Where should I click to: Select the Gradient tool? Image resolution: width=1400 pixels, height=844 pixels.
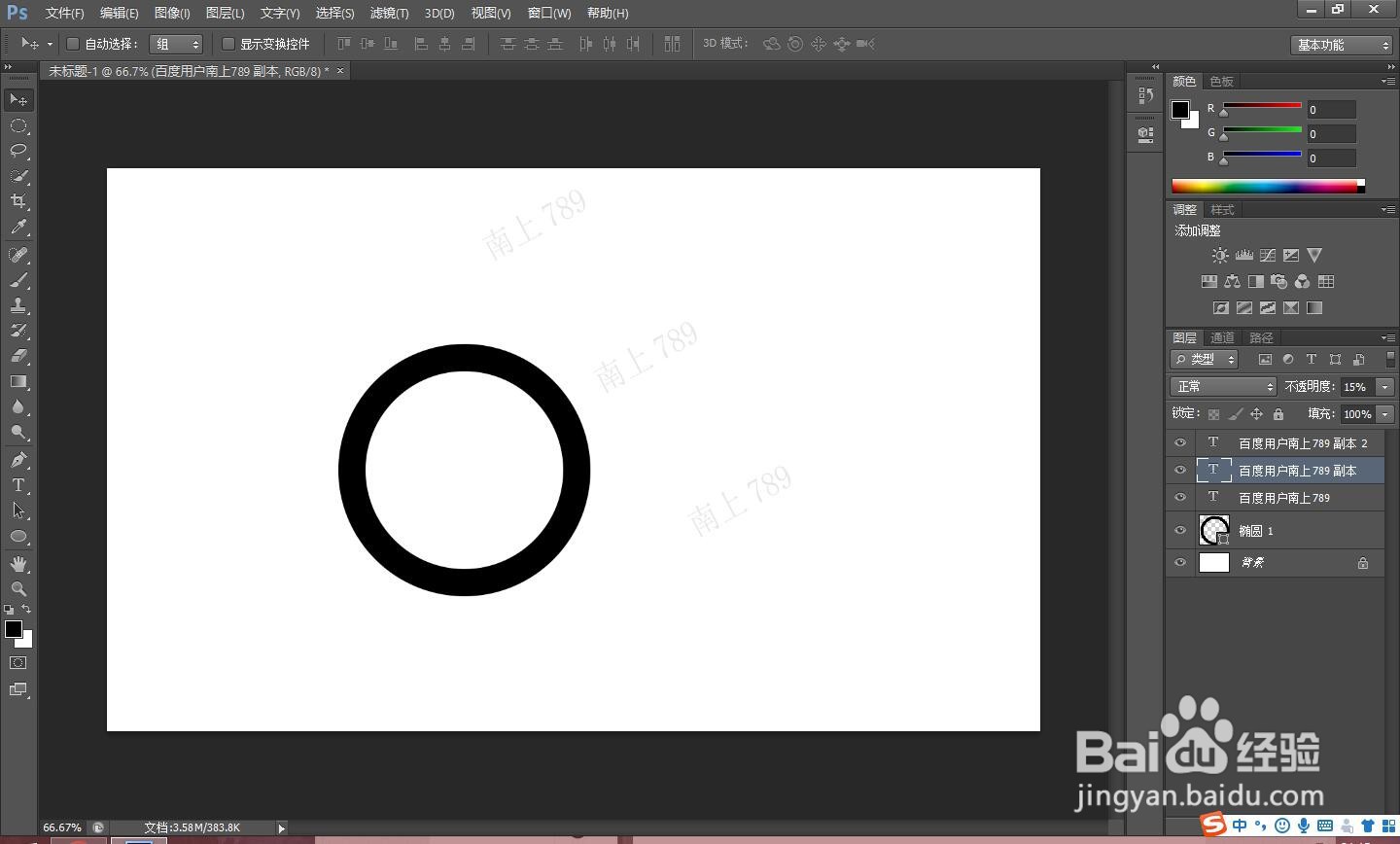pyautogui.click(x=18, y=381)
